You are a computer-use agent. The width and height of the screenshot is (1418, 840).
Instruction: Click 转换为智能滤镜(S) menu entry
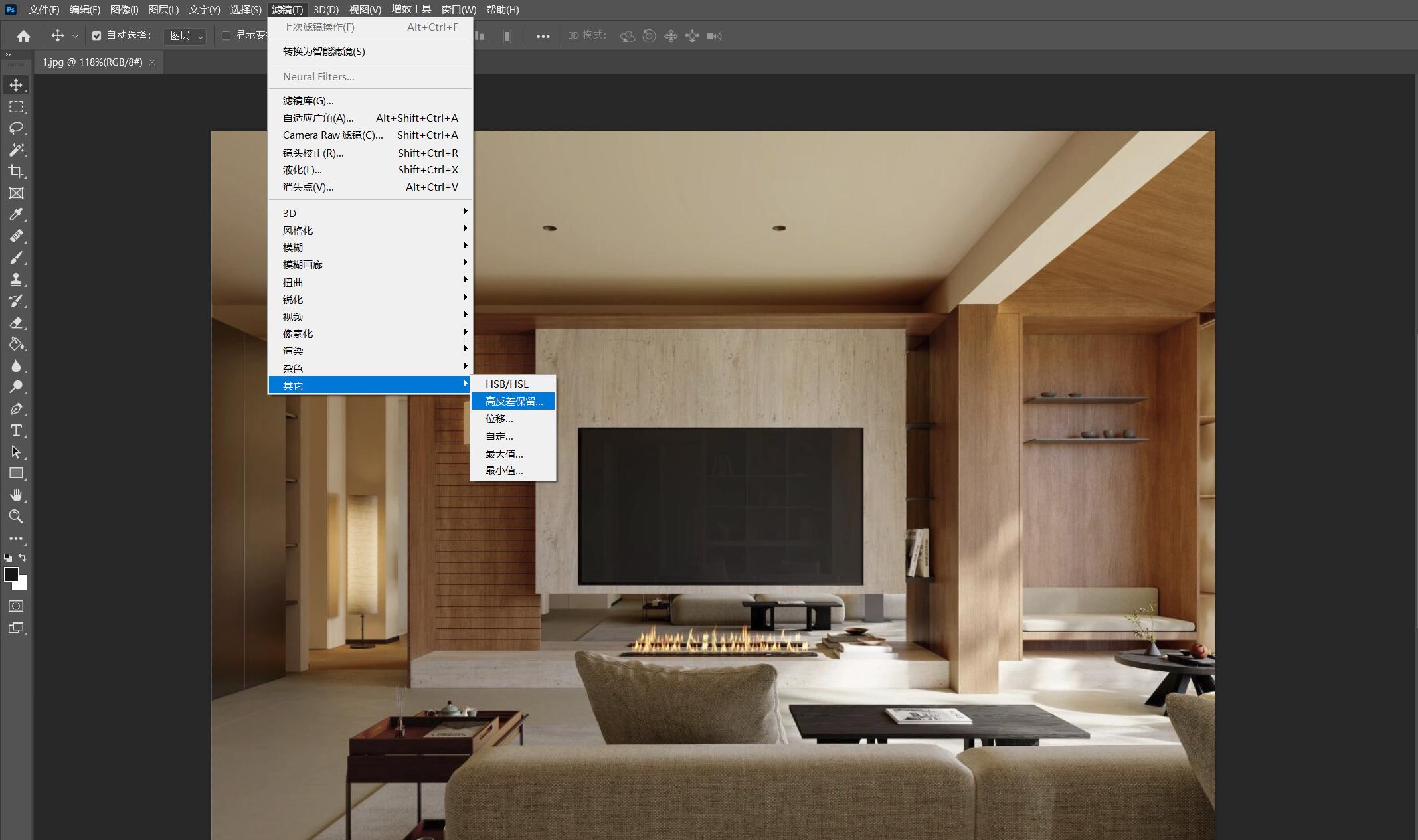point(324,51)
